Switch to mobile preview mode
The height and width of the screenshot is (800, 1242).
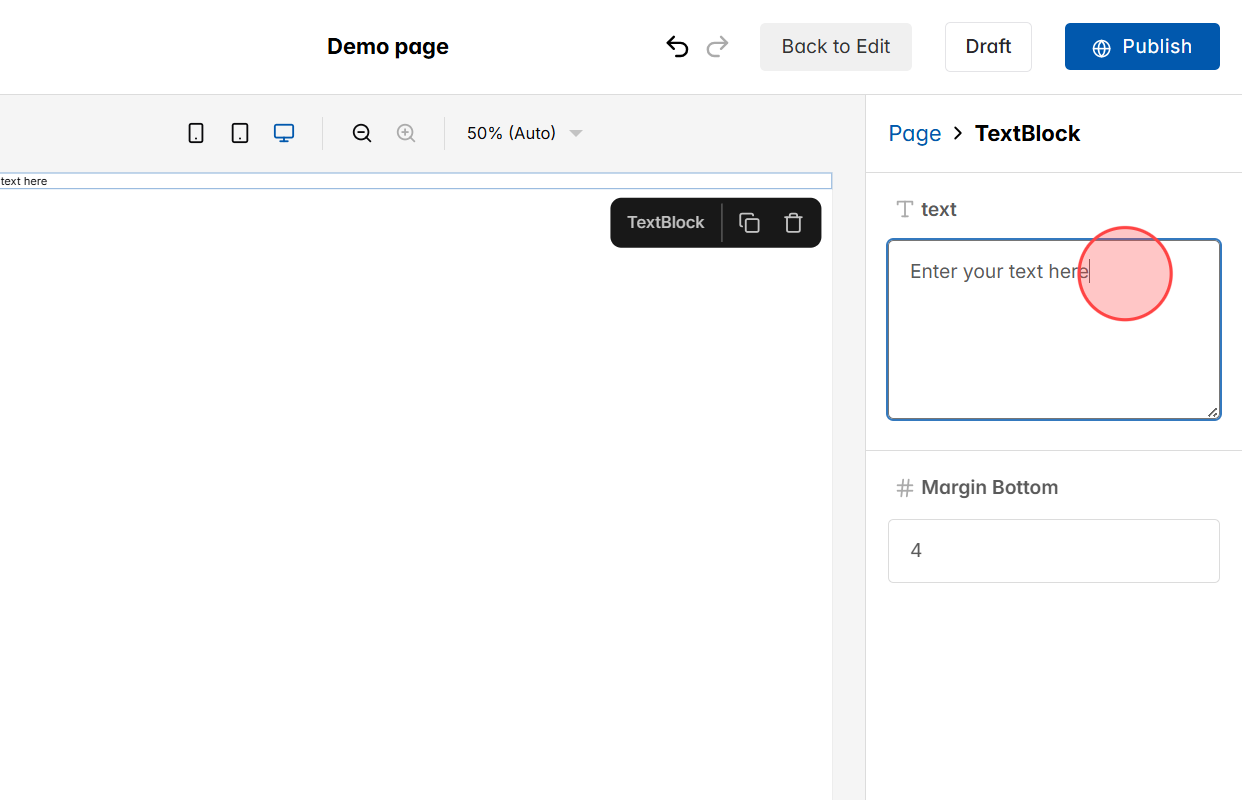[x=196, y=132]
